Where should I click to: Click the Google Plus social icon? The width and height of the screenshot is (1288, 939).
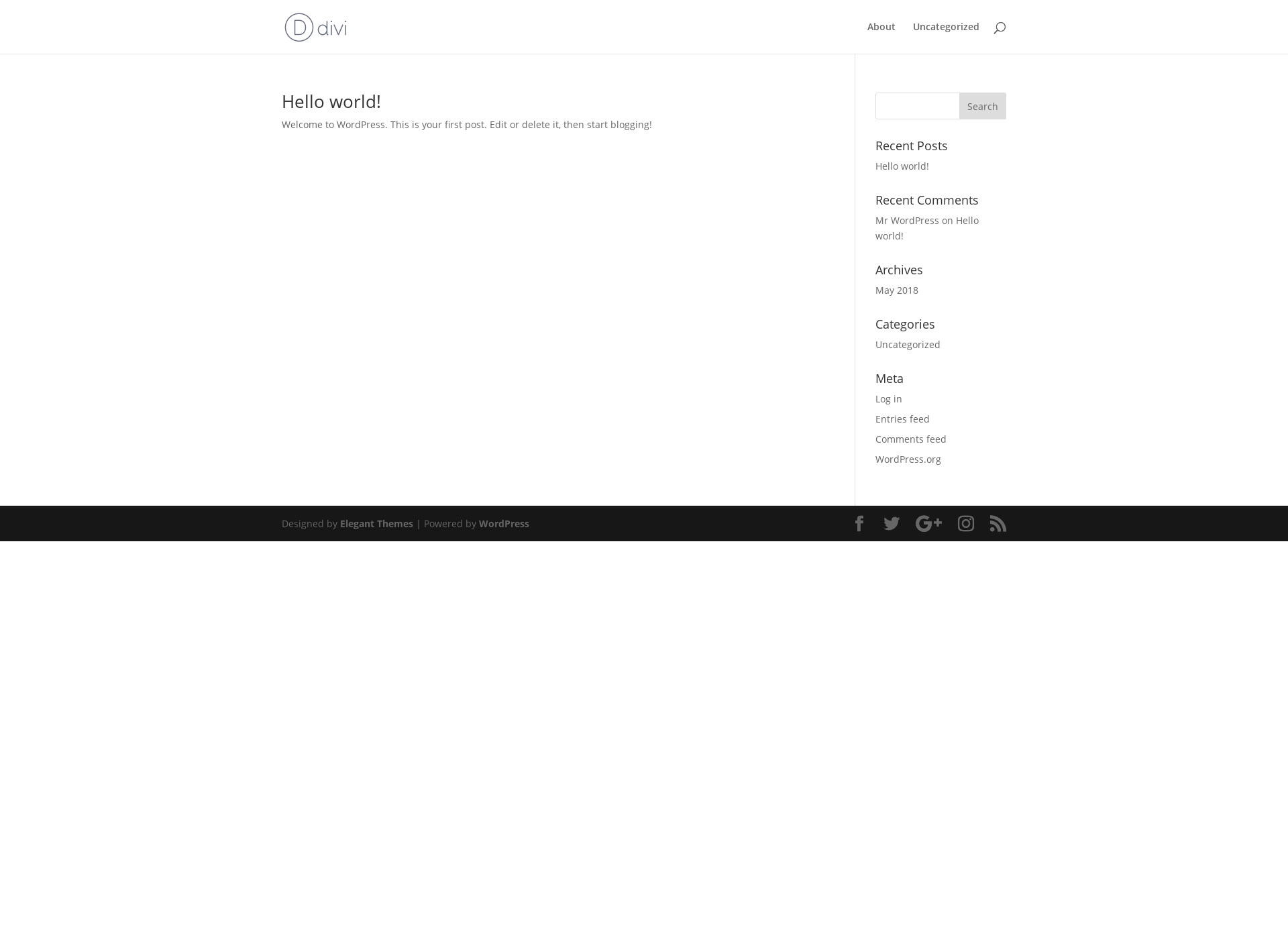[x=929, y=523]
